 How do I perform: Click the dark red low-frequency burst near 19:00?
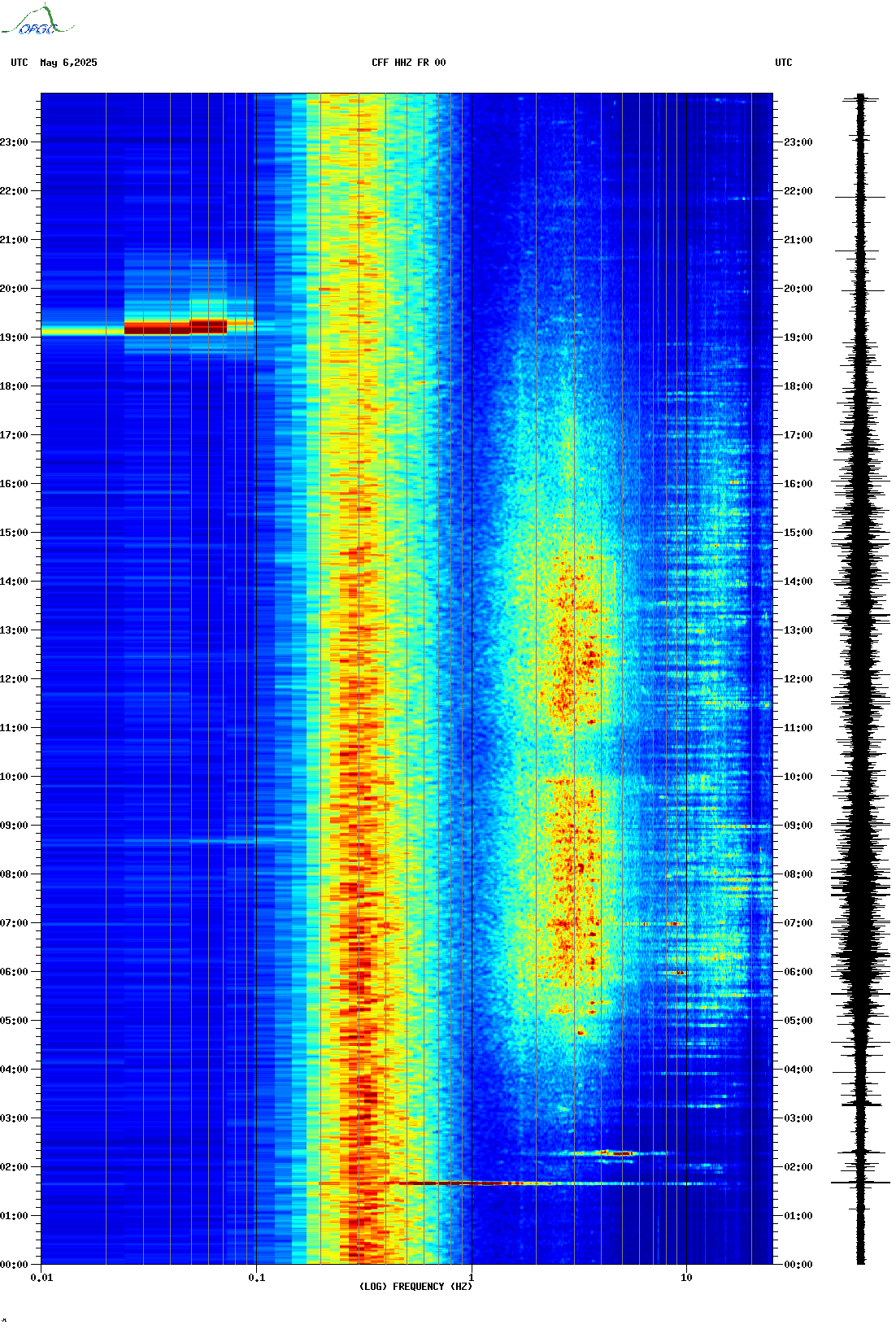(x=176, y=327)
